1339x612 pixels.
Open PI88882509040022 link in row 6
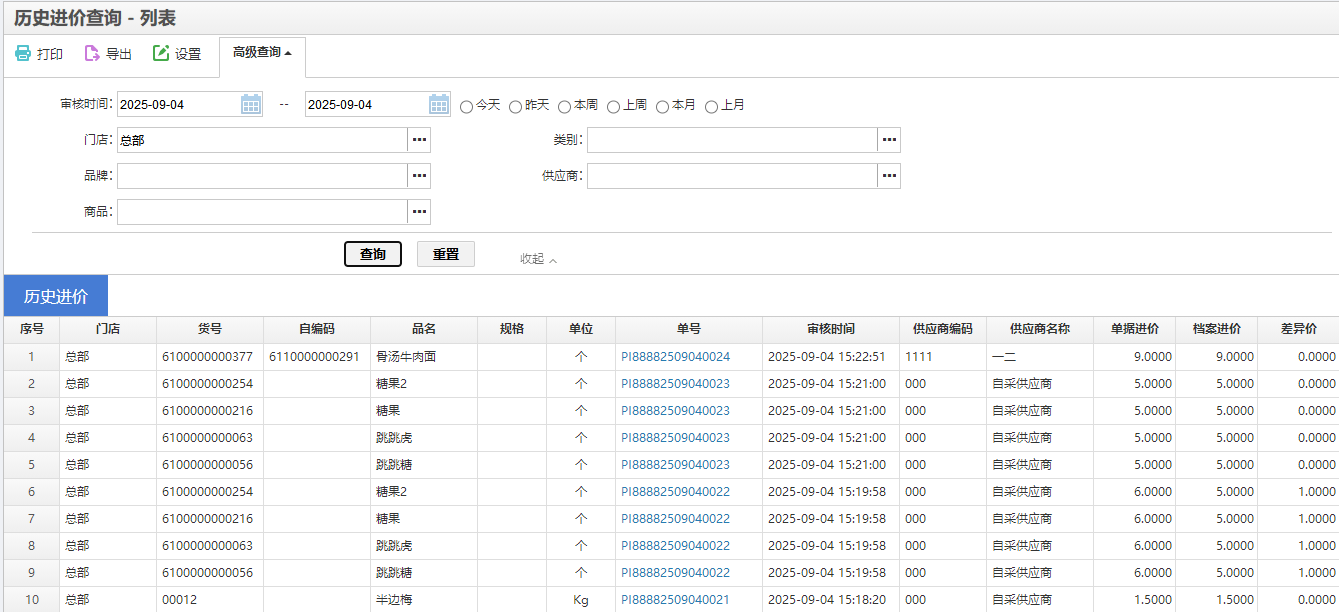(675, 492)
